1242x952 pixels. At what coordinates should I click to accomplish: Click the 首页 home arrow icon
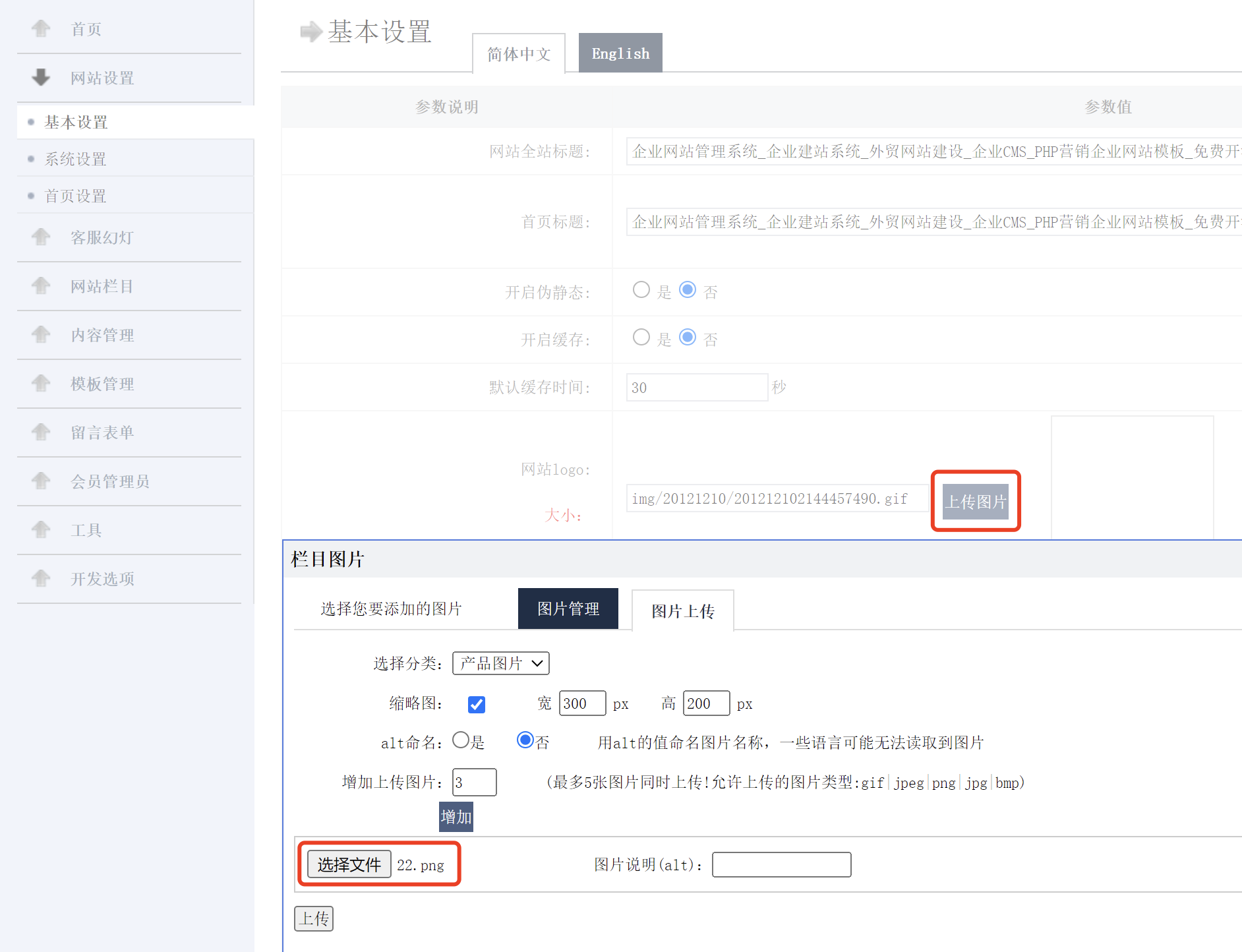[41, 28]
